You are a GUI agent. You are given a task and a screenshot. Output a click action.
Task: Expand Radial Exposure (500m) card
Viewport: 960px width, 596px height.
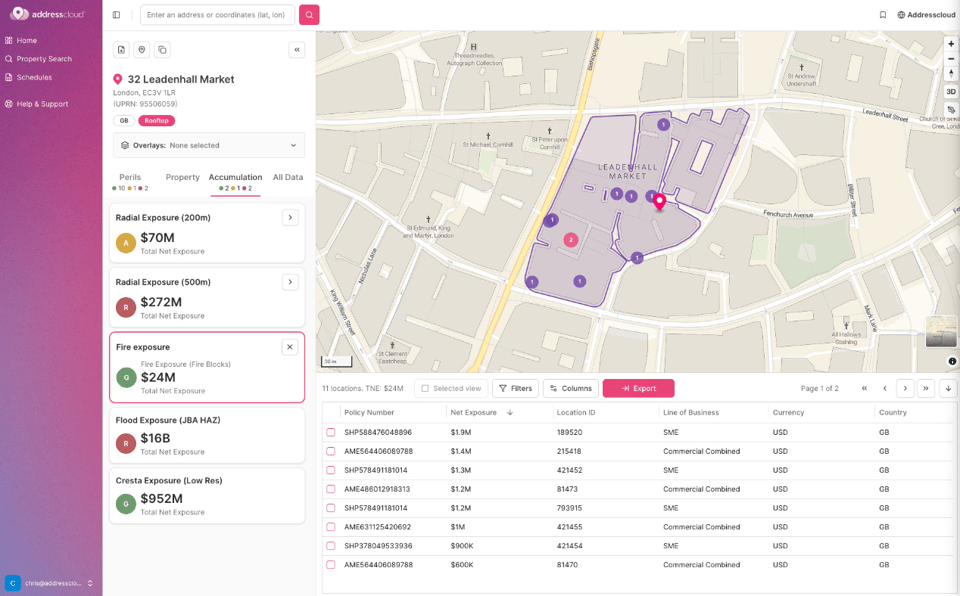point(290,282)
